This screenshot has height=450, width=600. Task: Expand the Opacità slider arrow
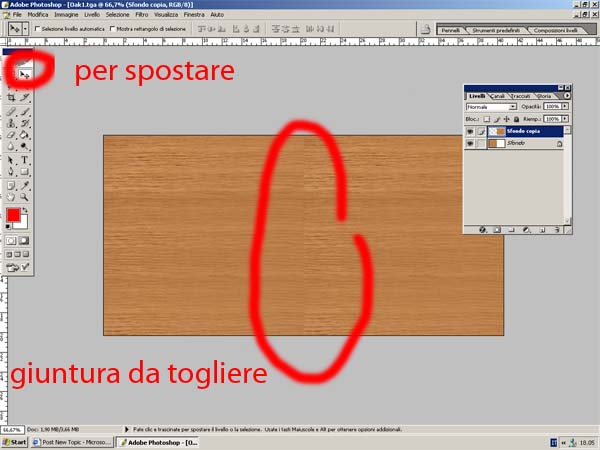(566, 106)
